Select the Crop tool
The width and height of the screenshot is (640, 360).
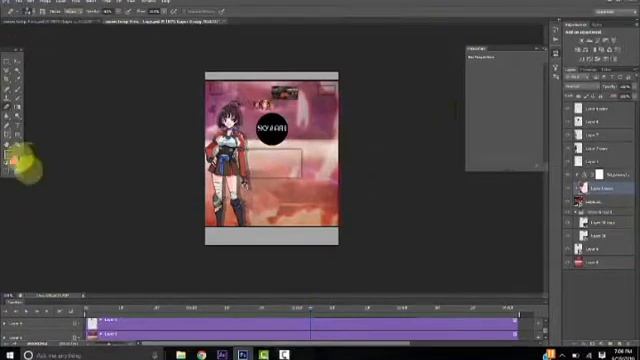[7, 79]
